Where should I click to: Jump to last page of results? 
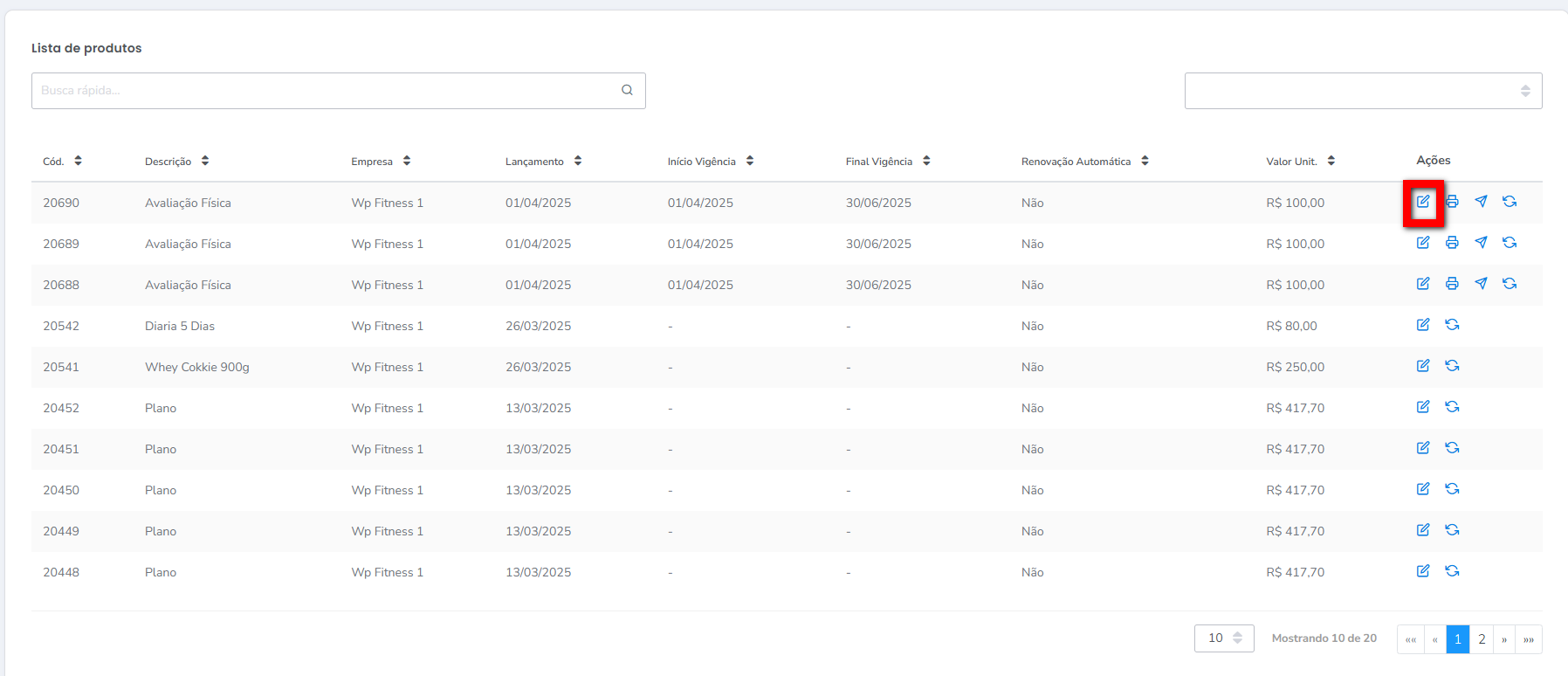point(1529,639)
